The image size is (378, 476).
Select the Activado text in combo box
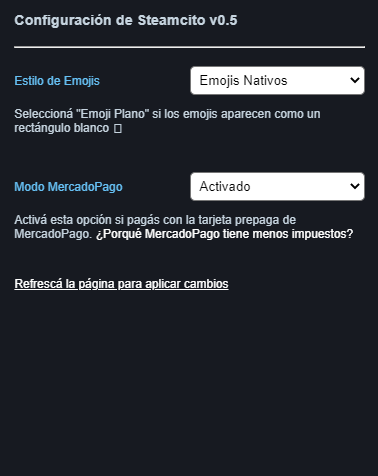pyautogui.click(x=225, y=186)
